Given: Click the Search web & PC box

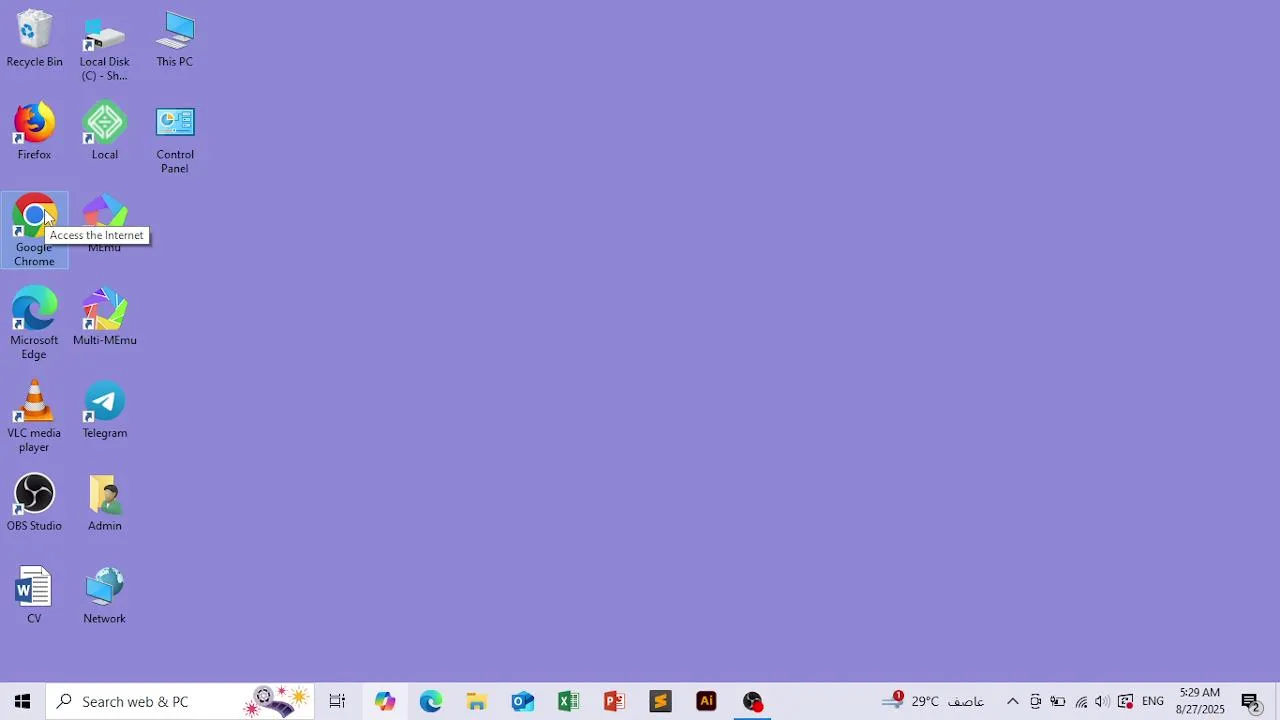Looking at the screenshot, I should tap(180, 701).
